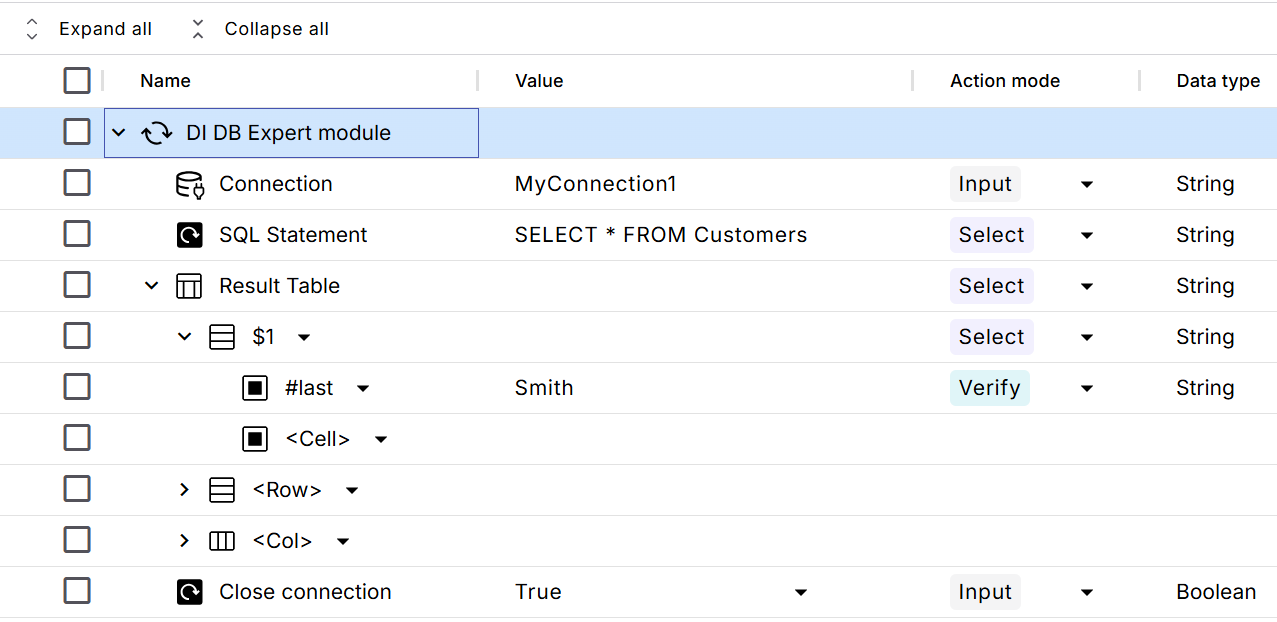Expand the <Row> tree node
1277x622 pixels.
click(x=184, y=490)
